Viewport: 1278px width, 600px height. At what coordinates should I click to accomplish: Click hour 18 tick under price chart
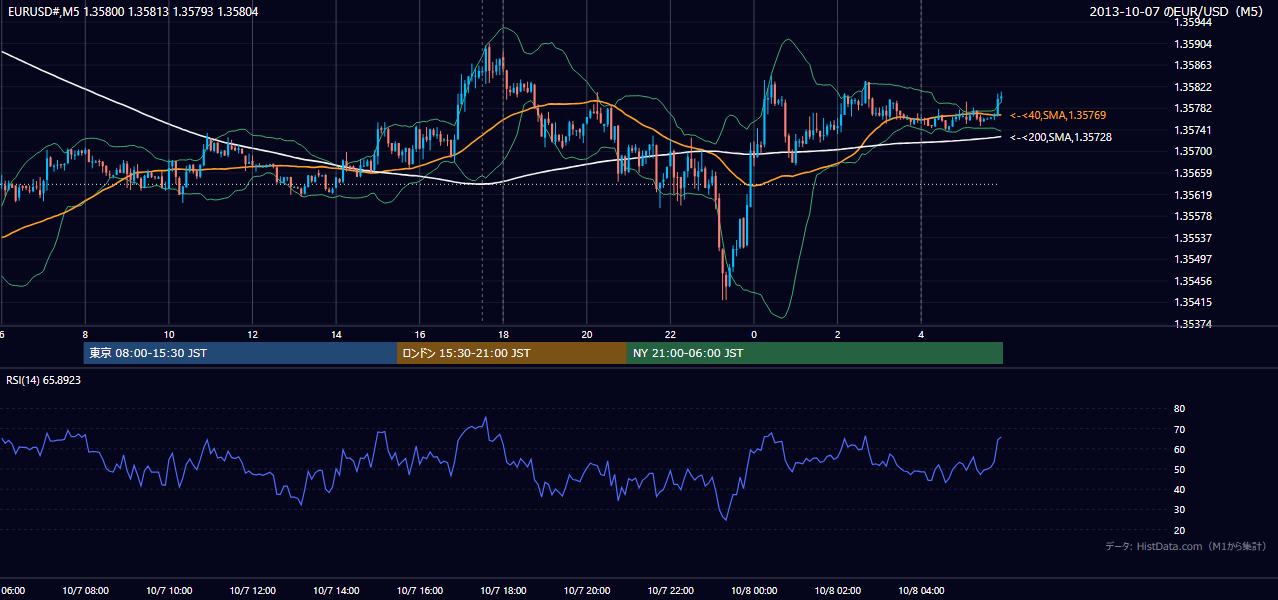click(503, 334)
